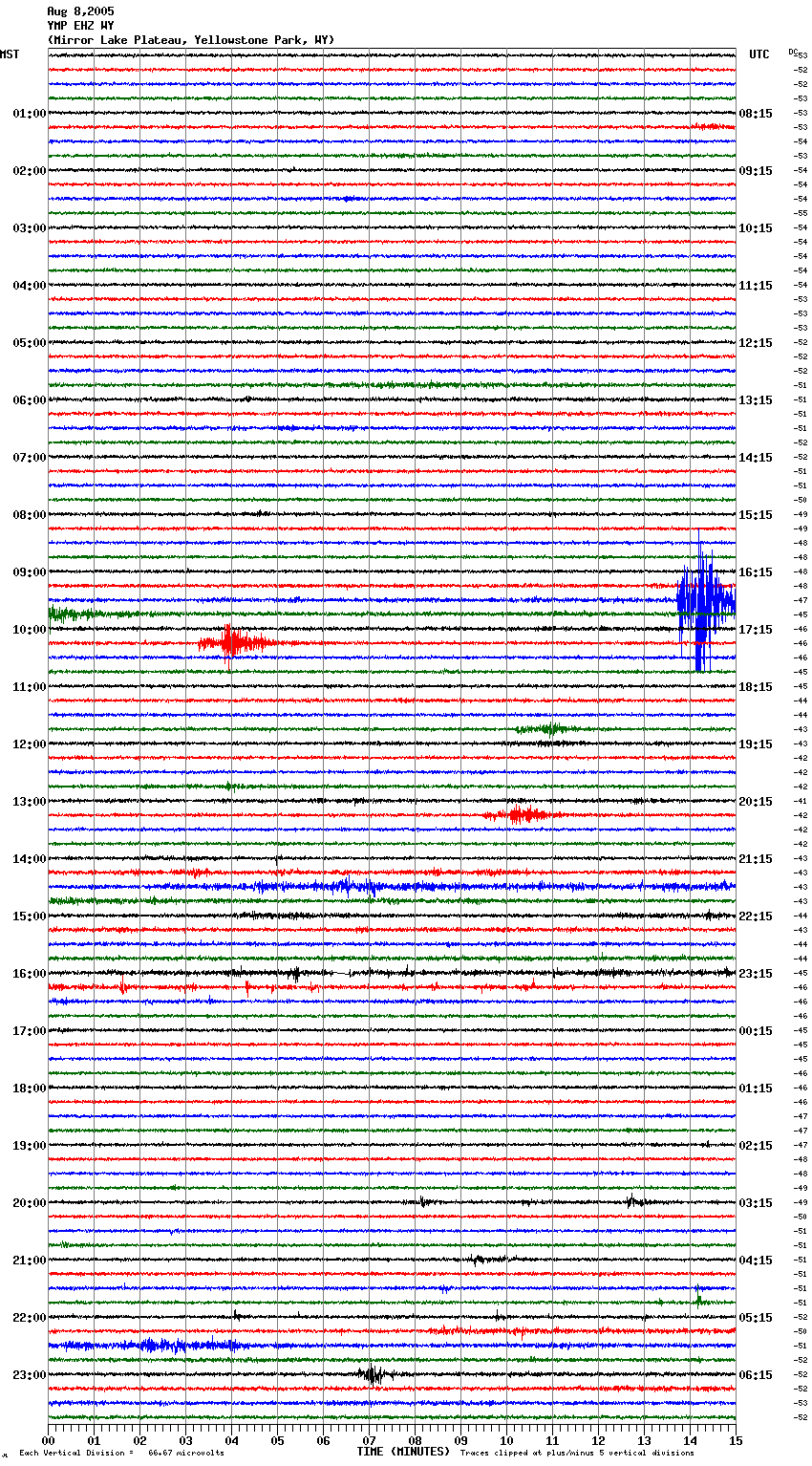Click the 03:15 UTC time label
The height and width of the screenshot is (1466, 812).
click(x=755, y=1203)
